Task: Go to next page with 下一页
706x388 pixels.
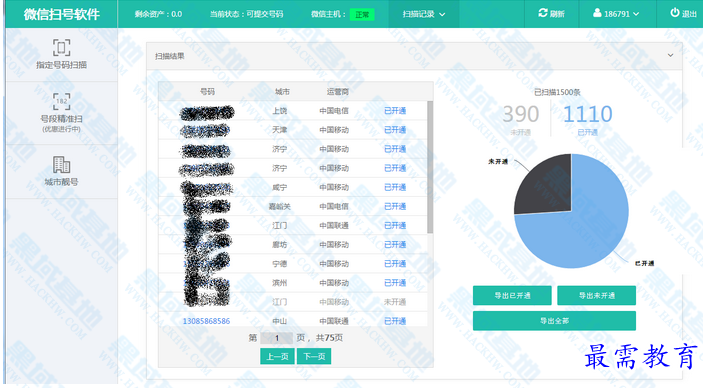Action: (x=314, y=356)
